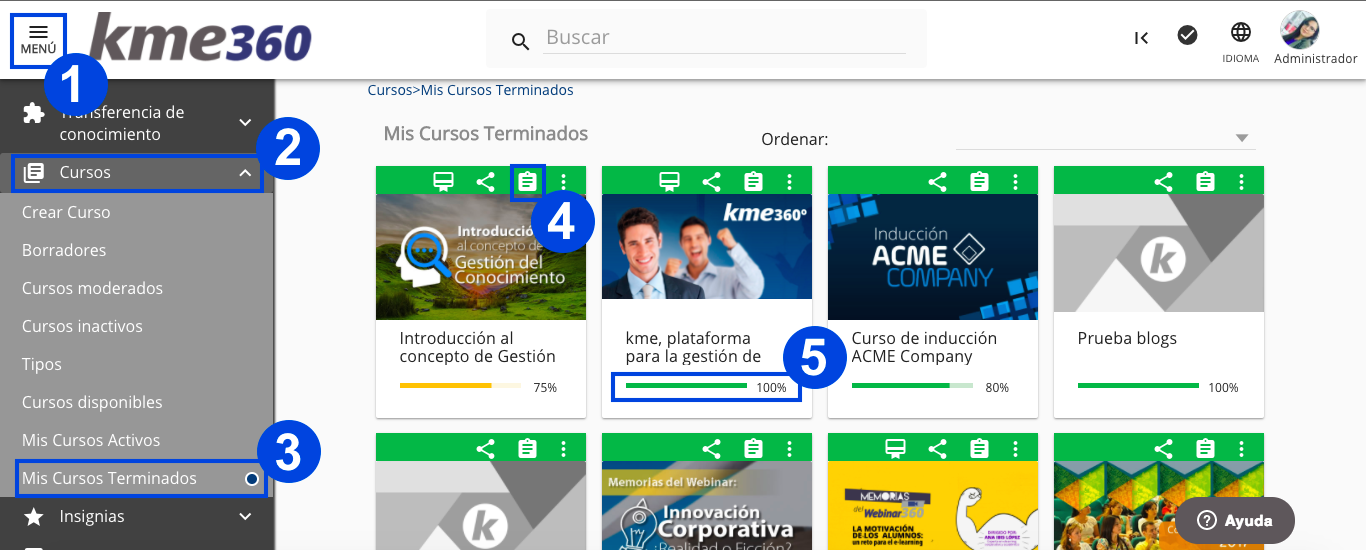
Task: Click 100% progress bar on Prueba blogs
Action: (x=1138, y=385)
